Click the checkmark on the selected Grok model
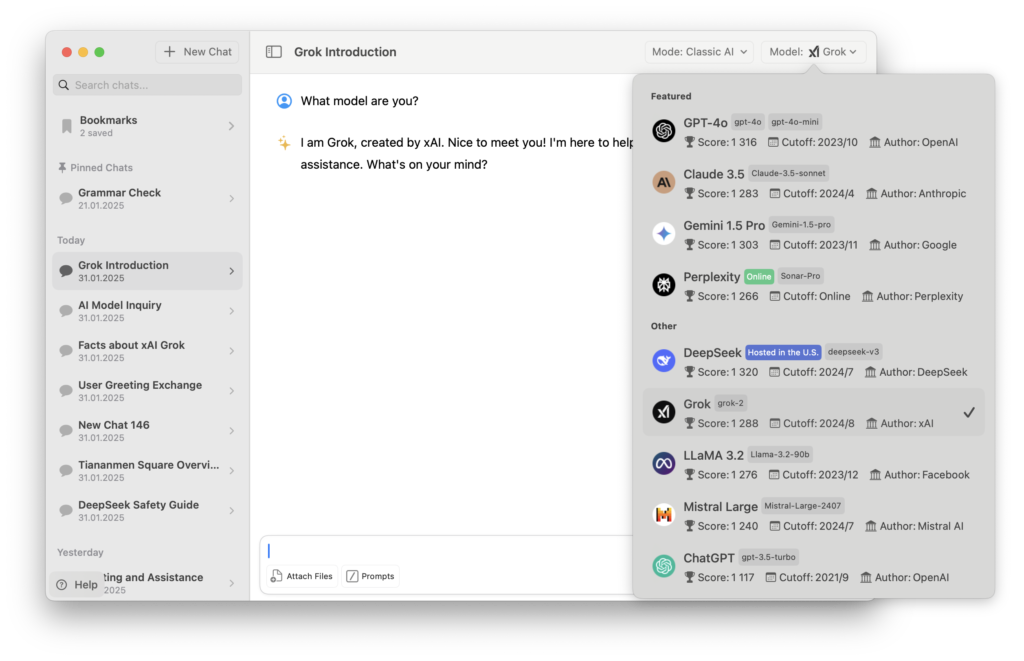1024x661 pixels. [969, 412]
